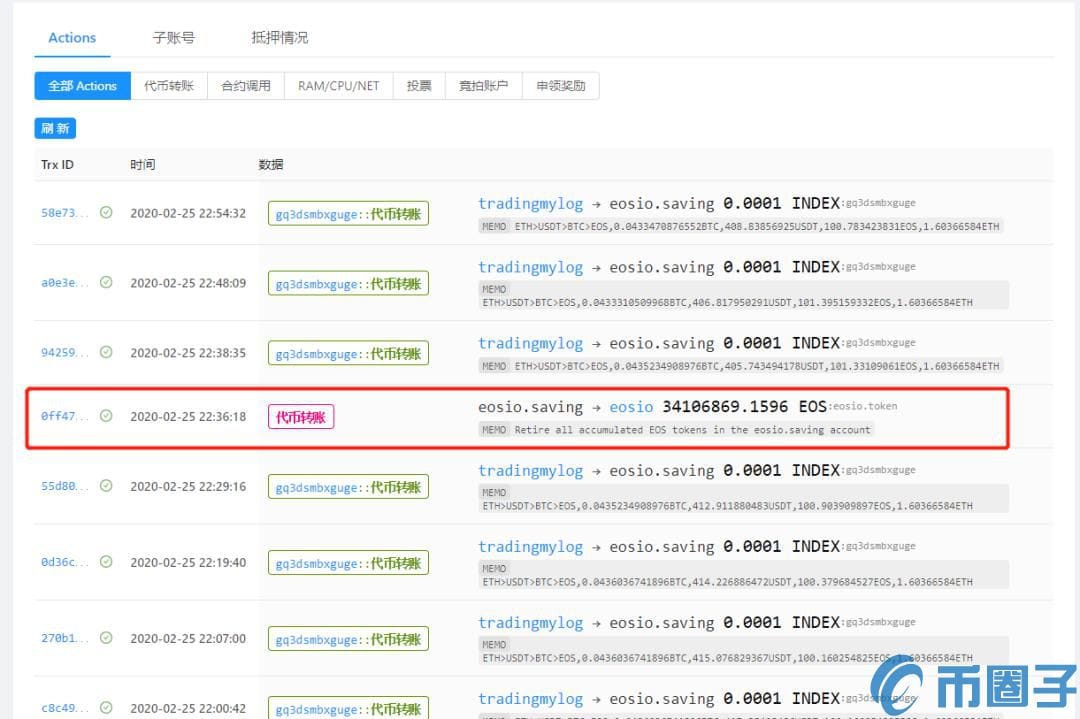Switch to the 合约调用 filter

(245, 85)
